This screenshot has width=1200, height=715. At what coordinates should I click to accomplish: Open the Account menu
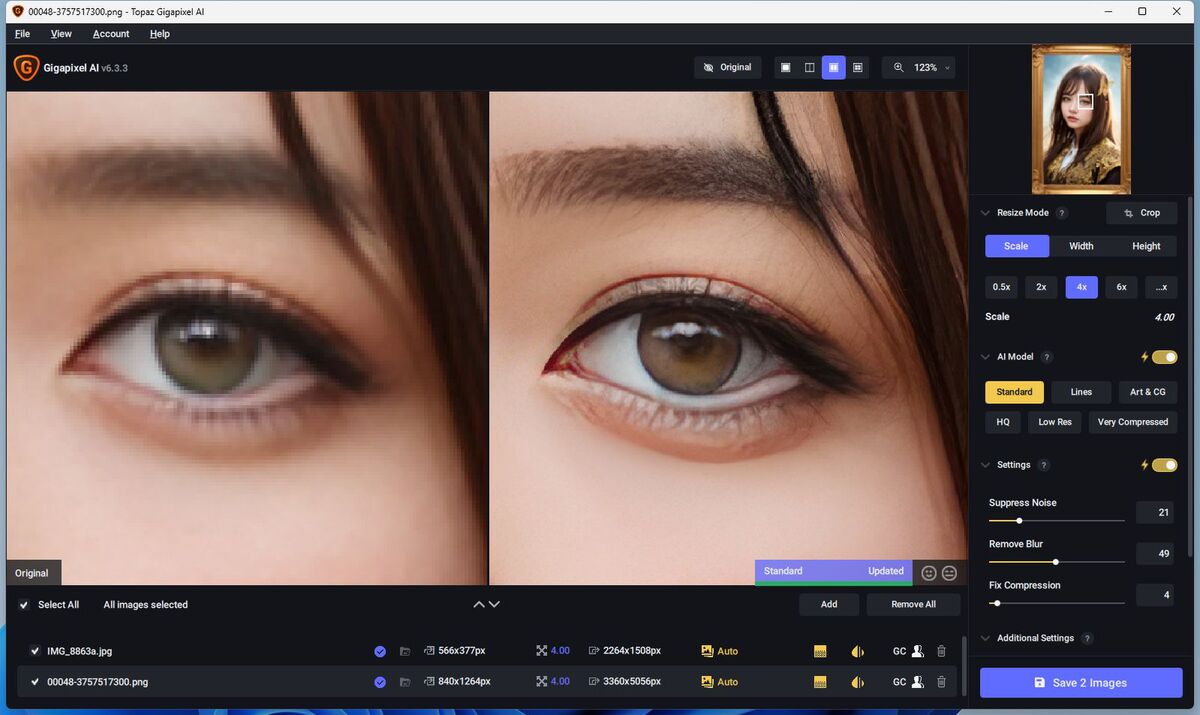click(111, 34)
